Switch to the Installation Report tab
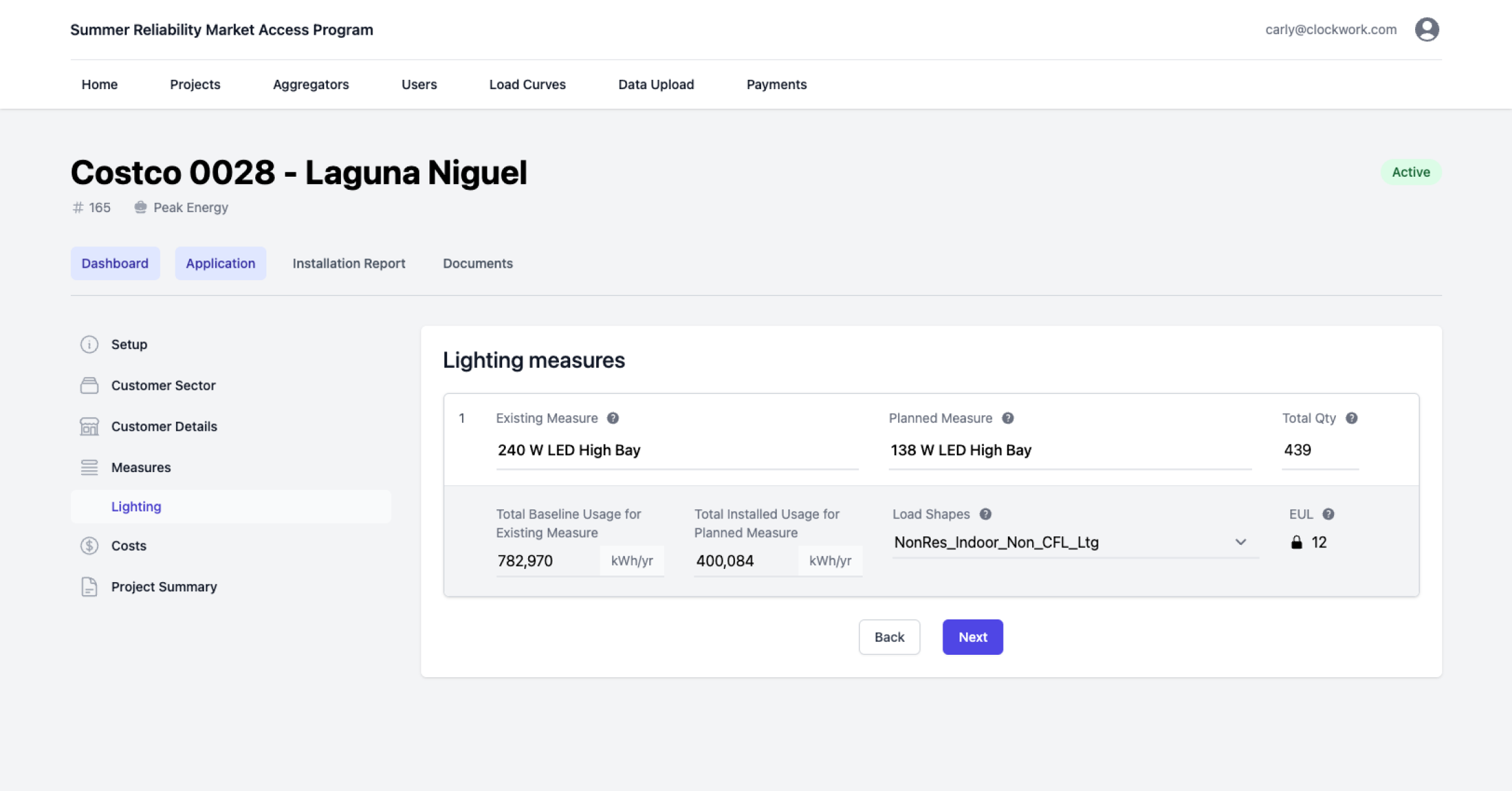The width and height of the screenshot is (1512, 791). tap(349, 263)
